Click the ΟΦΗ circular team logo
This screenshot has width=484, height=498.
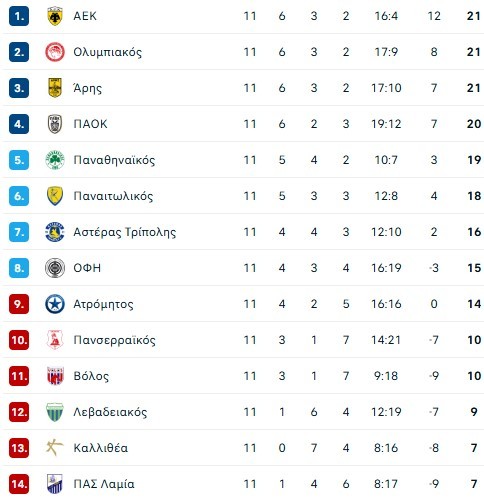coord(55,268)
